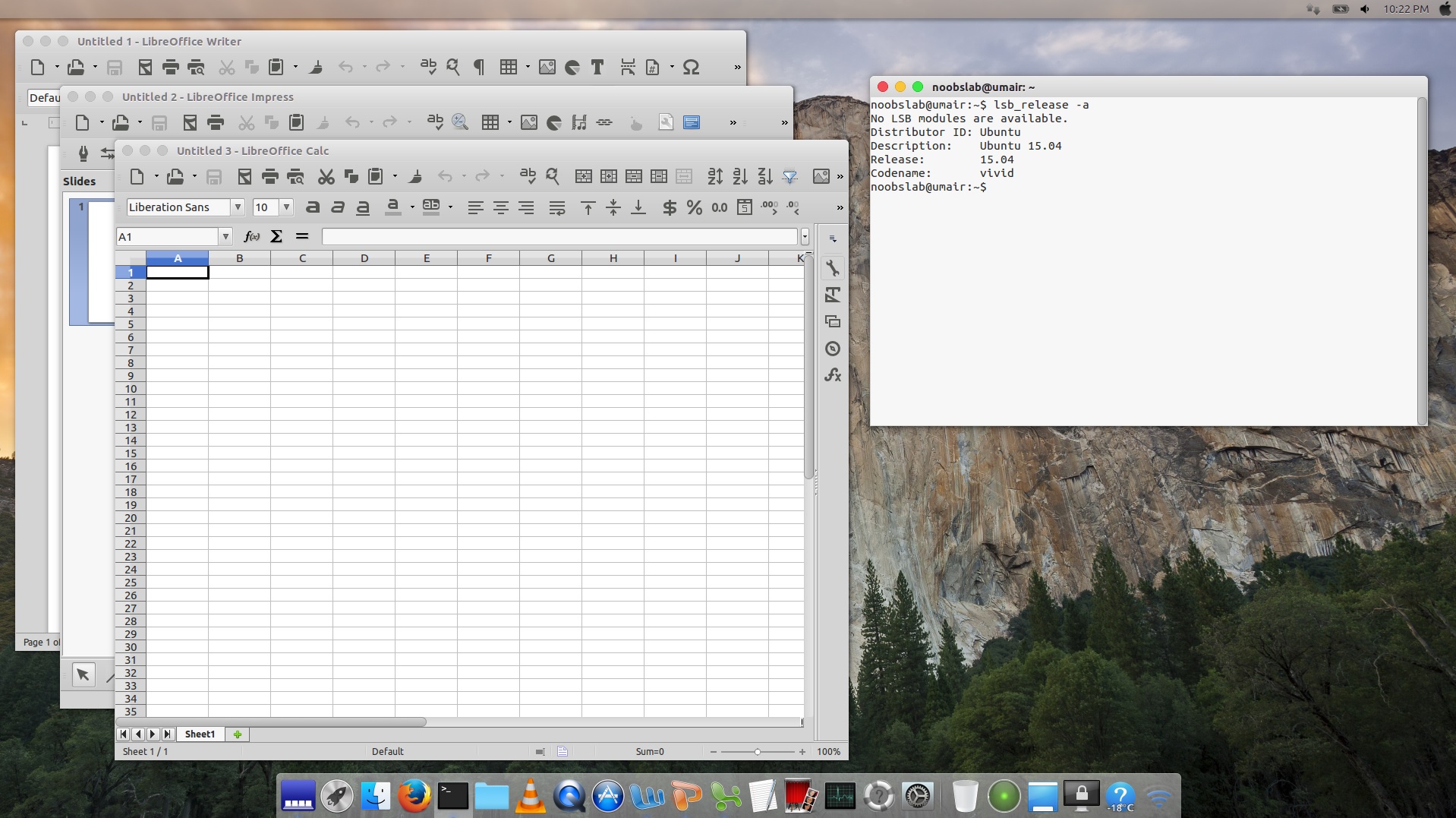Screen dimensions: 1456x818
Task: Toggle Bold in Calc formatting bar
Action: click(313, 207)
